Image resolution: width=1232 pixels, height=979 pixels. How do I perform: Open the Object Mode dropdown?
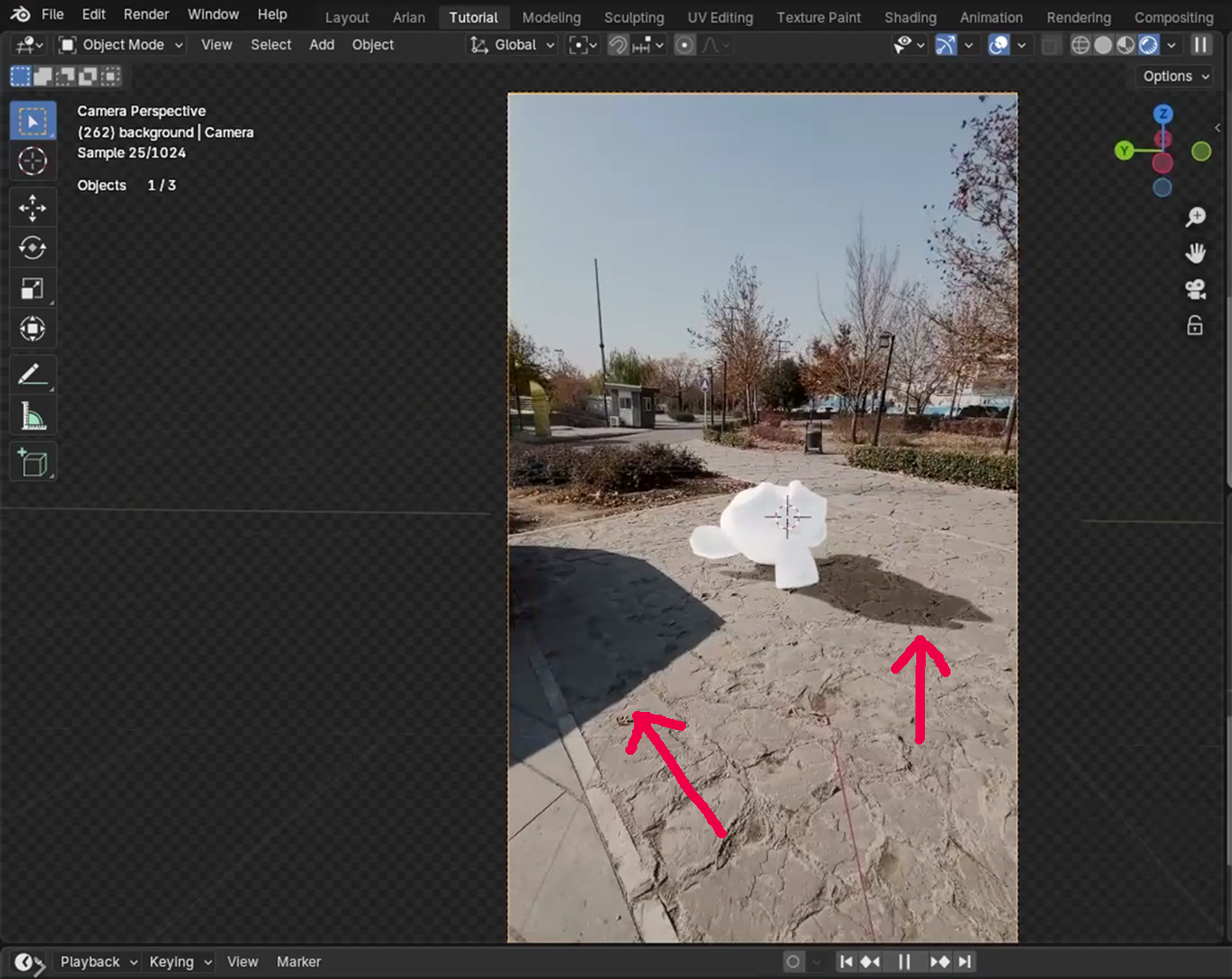[x=121, y=45]
